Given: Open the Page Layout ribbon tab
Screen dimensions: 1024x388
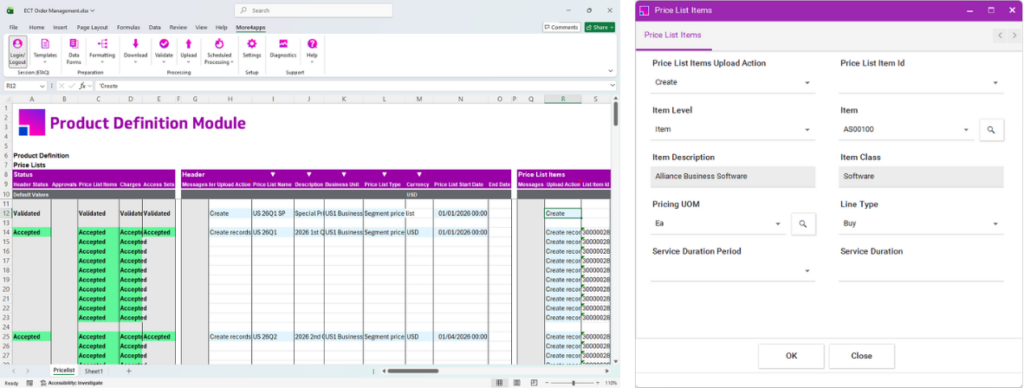Looking at the screenshot, I should pyautogui.click(x=92, y=27).
